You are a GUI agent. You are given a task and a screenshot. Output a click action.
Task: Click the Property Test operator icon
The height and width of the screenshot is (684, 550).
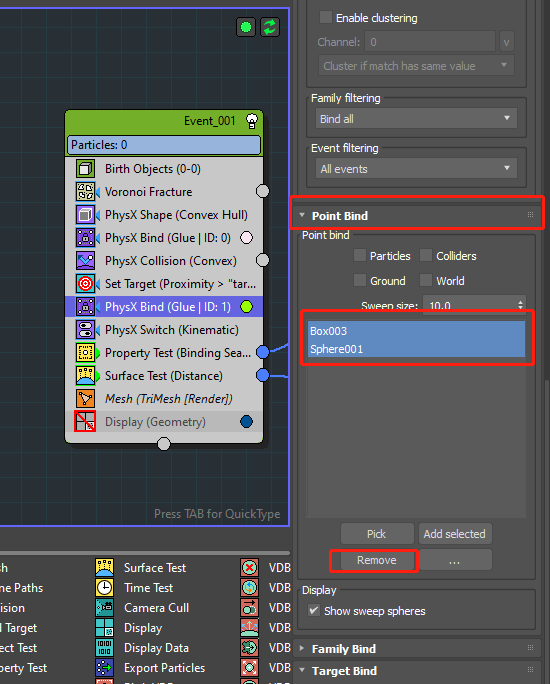[x=85, y=353]
